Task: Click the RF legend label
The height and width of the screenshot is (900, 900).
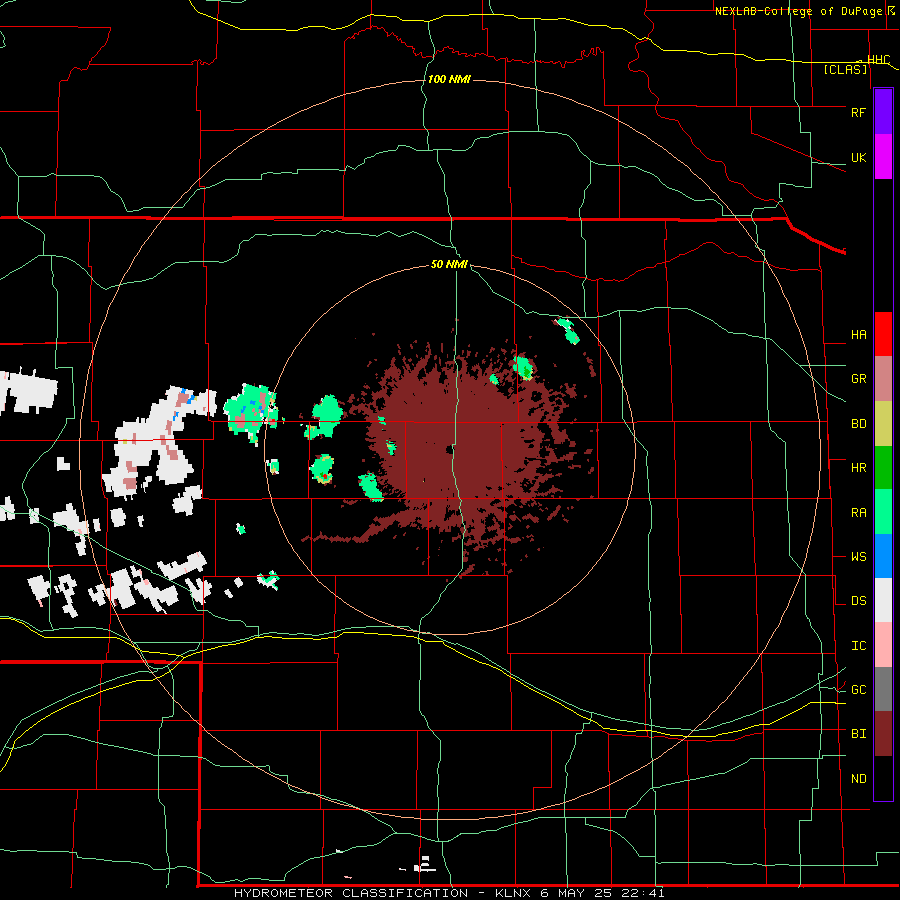Action: coord(858,112)
